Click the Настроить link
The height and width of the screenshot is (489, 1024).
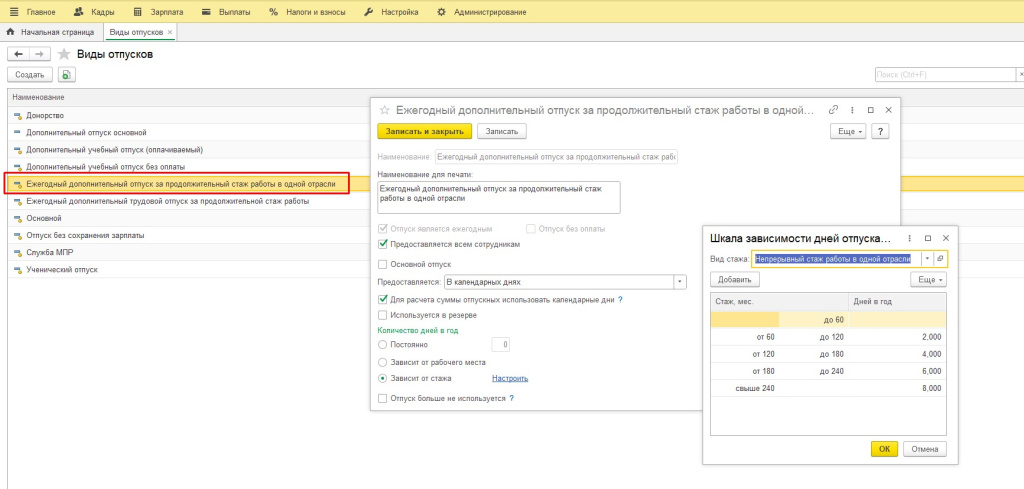coord(509,378)
